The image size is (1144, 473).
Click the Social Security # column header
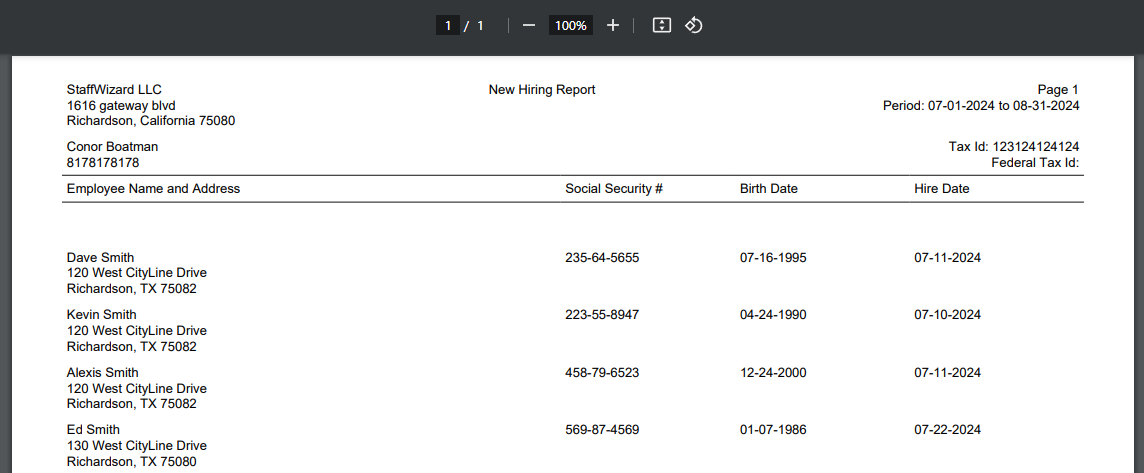point(614,188)
